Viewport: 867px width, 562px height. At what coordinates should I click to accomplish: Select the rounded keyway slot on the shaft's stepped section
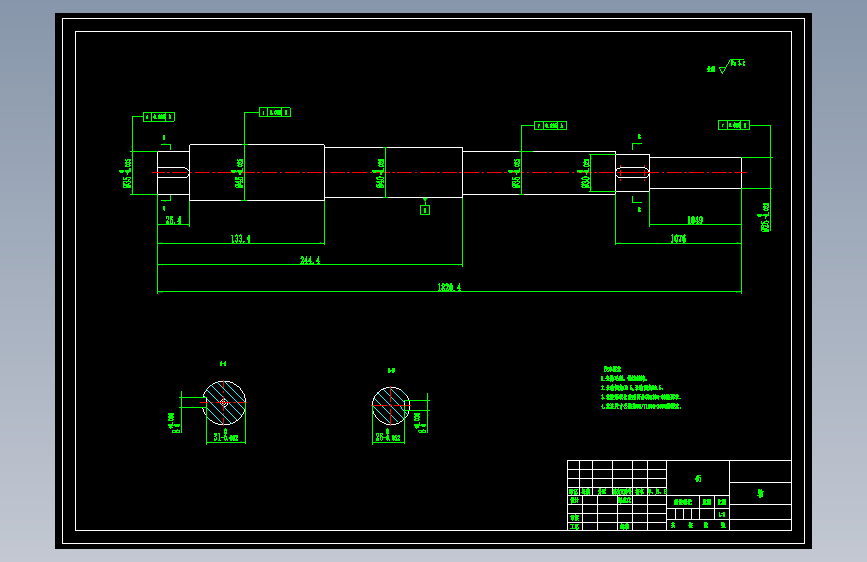(x=633, y=173)
